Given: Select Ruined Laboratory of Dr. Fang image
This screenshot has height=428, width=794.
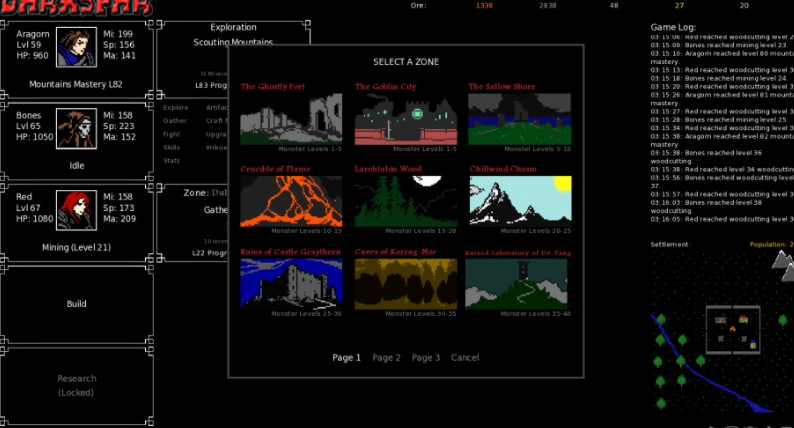Looking at the screenshot, I should pos(517,284).
